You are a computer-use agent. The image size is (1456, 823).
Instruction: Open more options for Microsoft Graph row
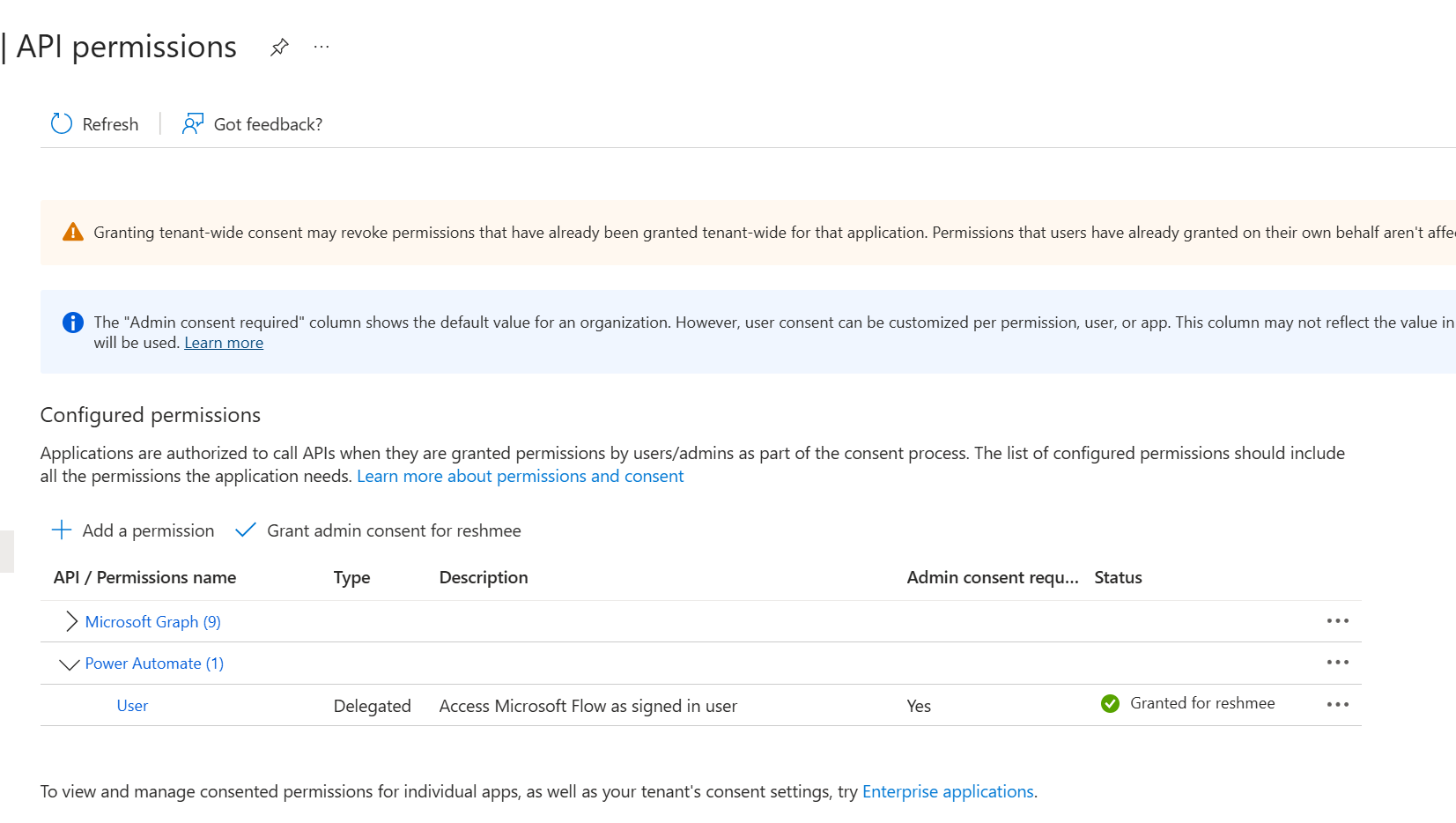[x=1337, y=620]
